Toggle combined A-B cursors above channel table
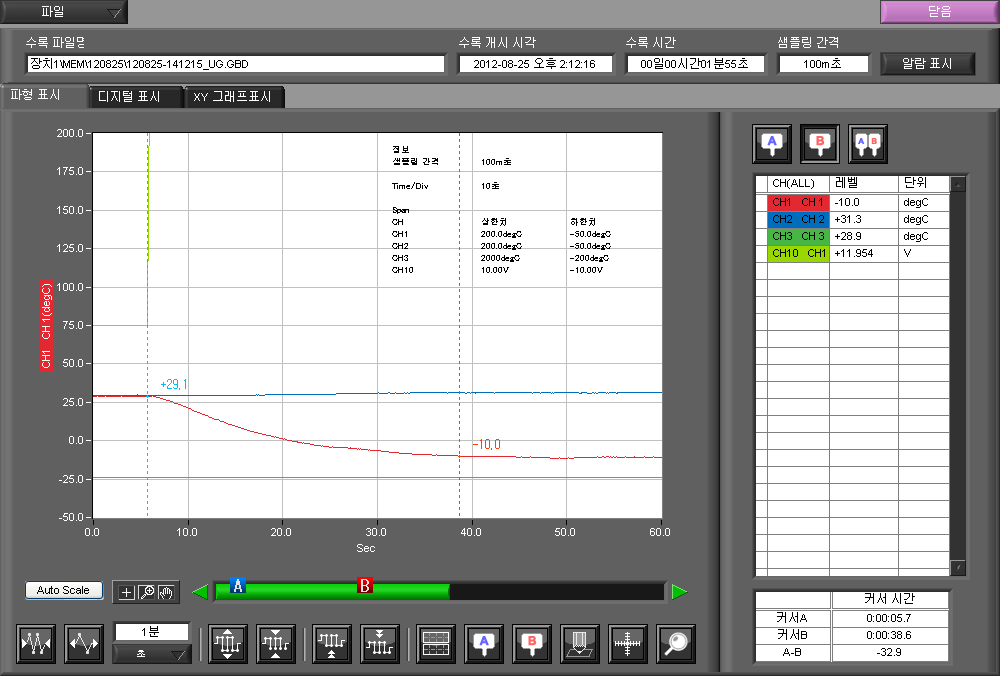Screen dimensions: 1000x676 pyautogui.click(x=867, y=143)
